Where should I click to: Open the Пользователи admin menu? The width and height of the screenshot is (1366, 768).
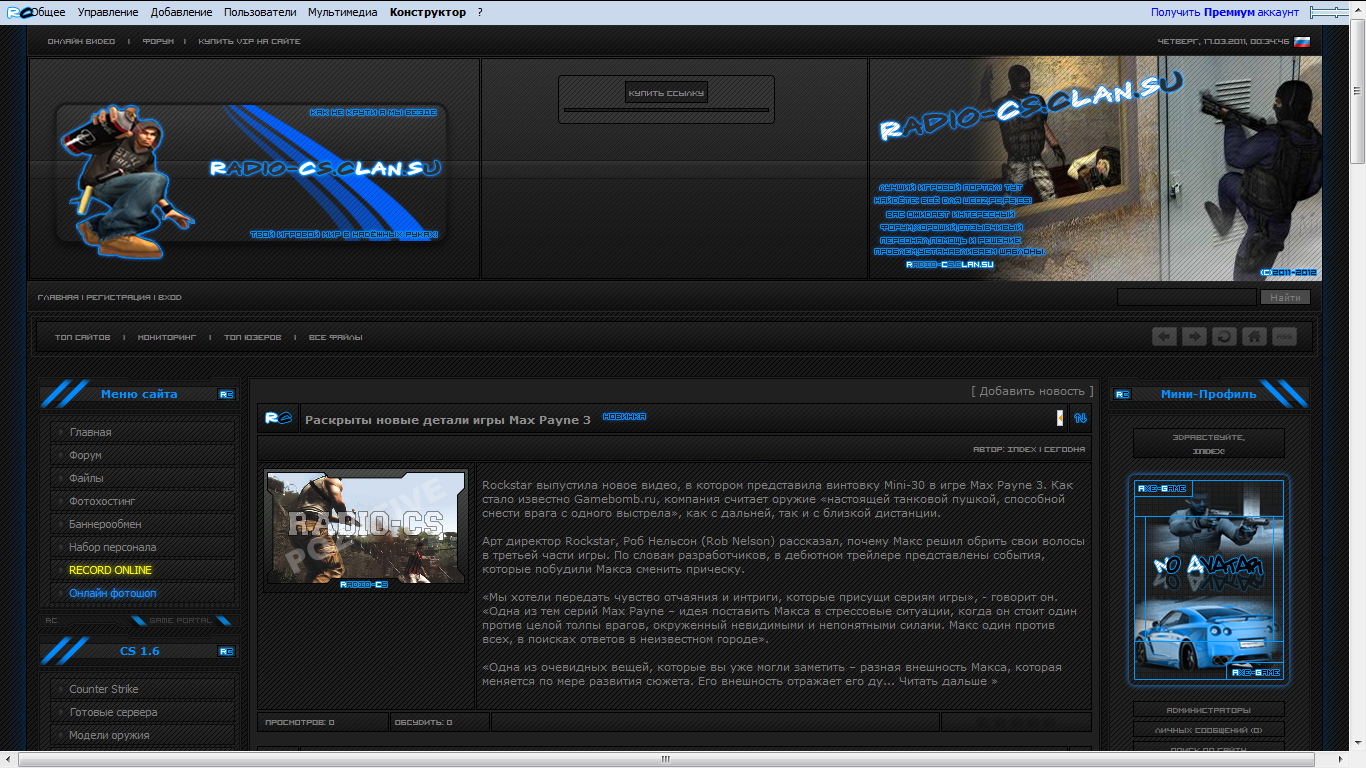(260, 12)
